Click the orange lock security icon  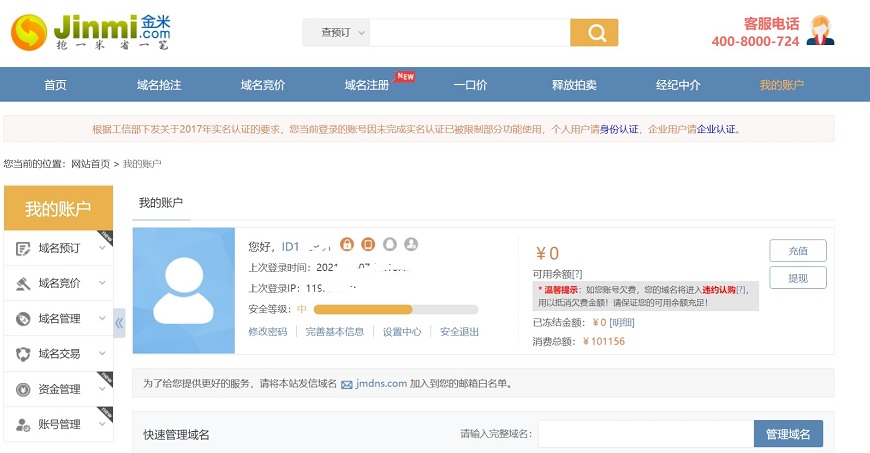[347, 244]
